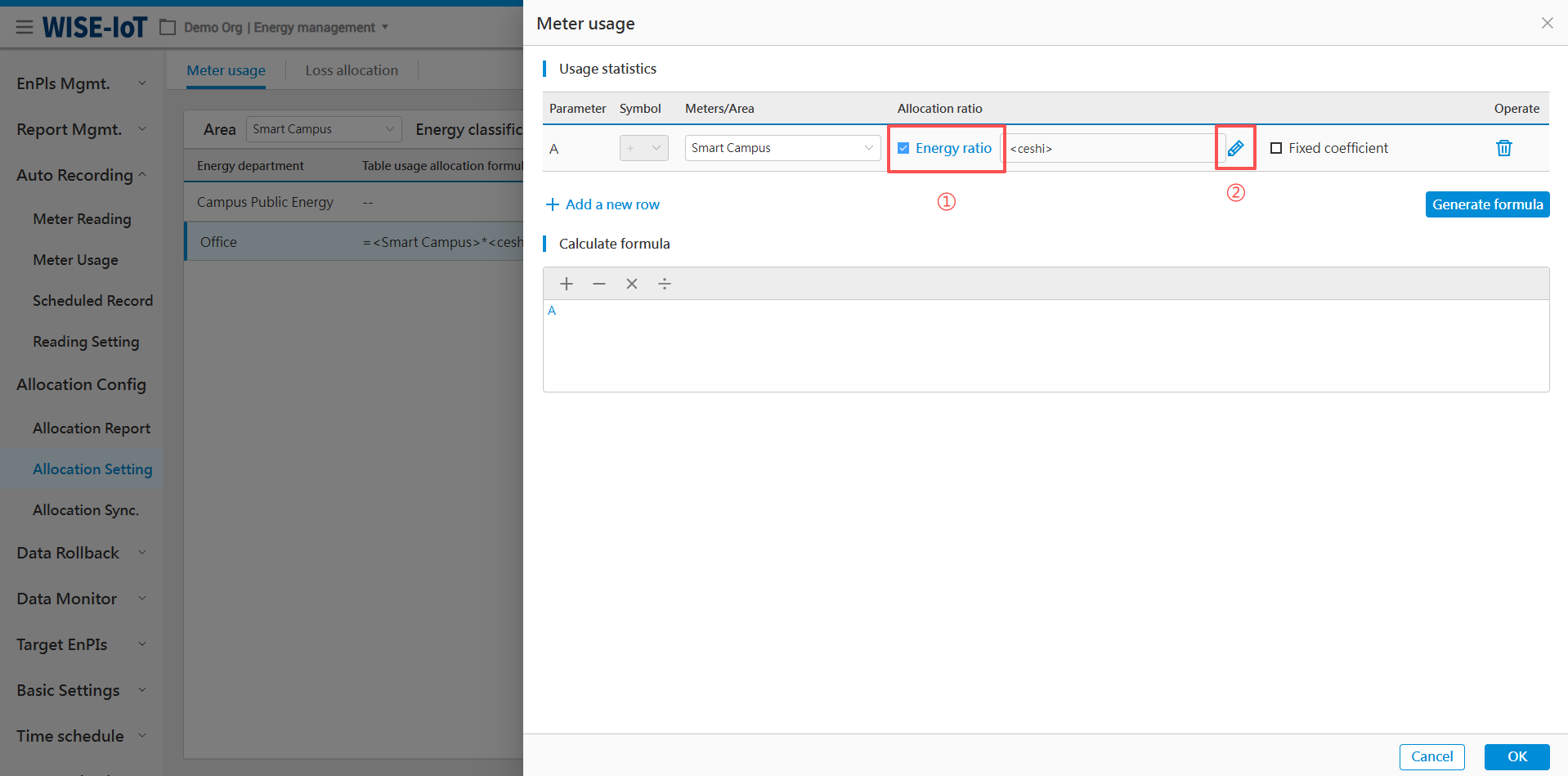This screenshot has width=1568, height=776.
Task: Click the ceshi allocation ratio input field
Action: [1108, 148]
